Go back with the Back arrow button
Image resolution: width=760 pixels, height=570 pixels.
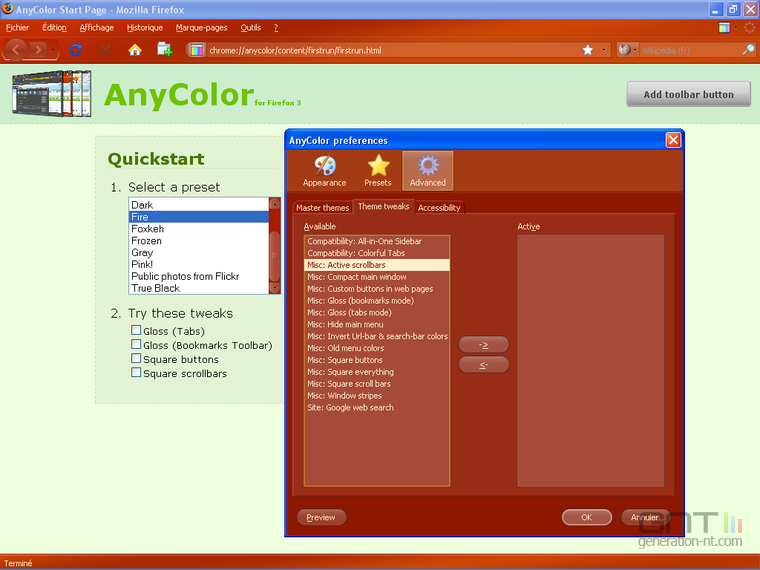pos(16,49)
